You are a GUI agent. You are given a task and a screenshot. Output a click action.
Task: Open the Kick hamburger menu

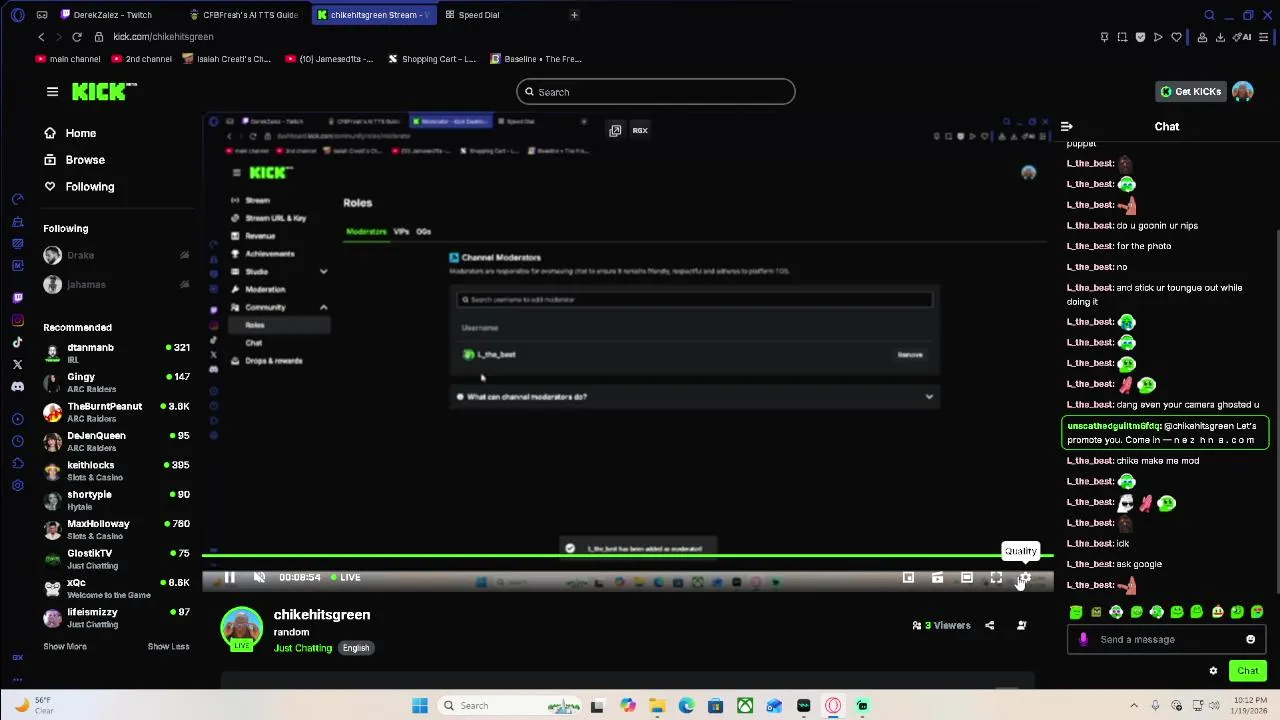52,91
